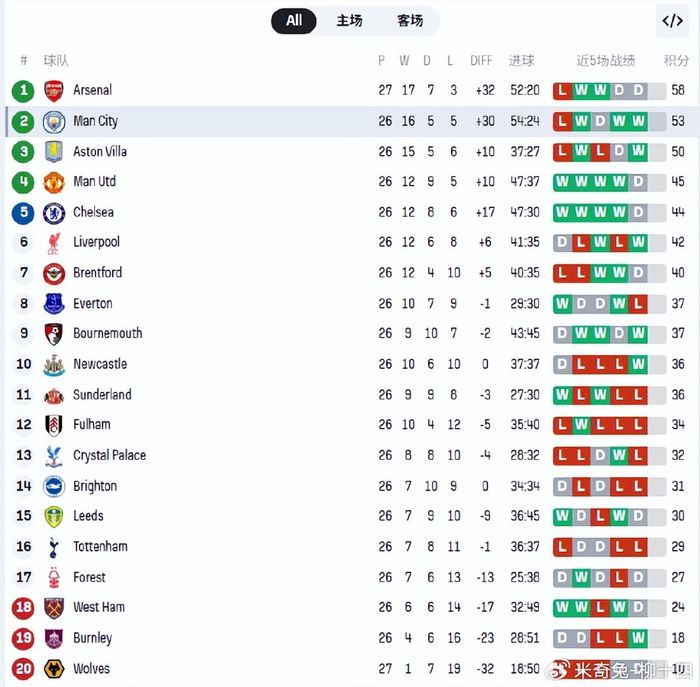Click the Liverpool crest icon

(54, 243)
